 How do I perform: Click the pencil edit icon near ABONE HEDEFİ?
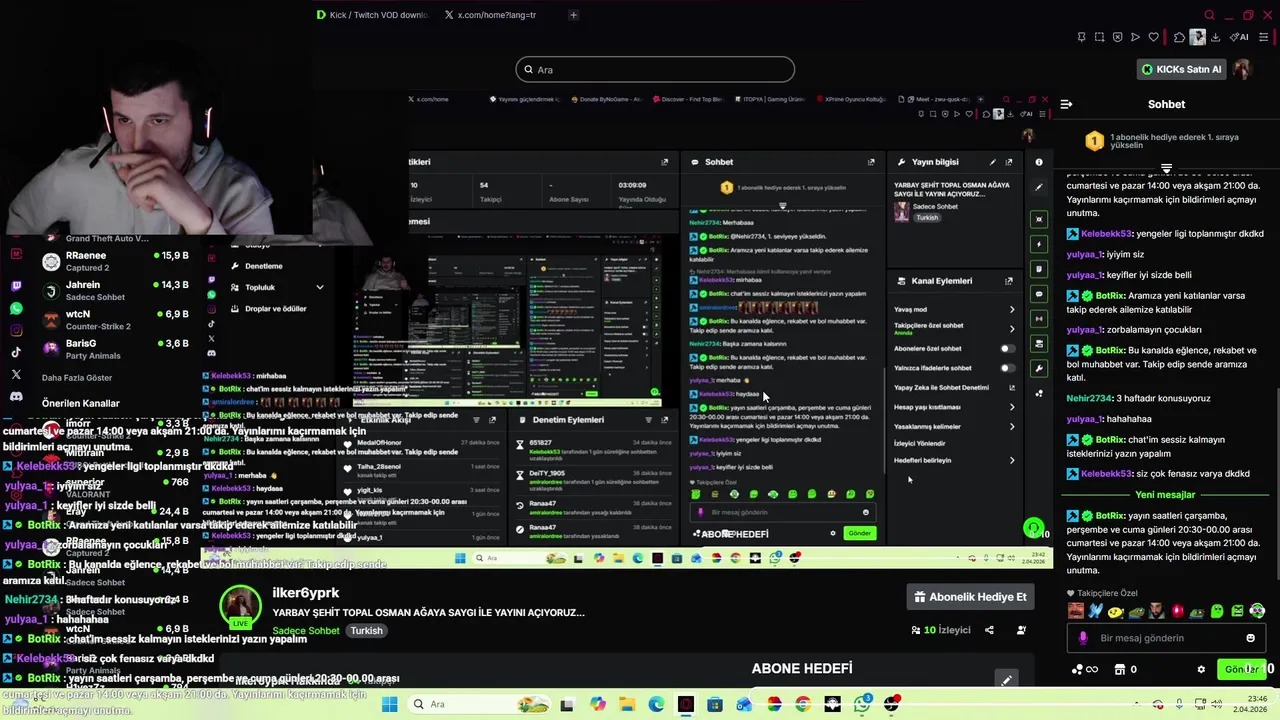tap(1007, 680)
